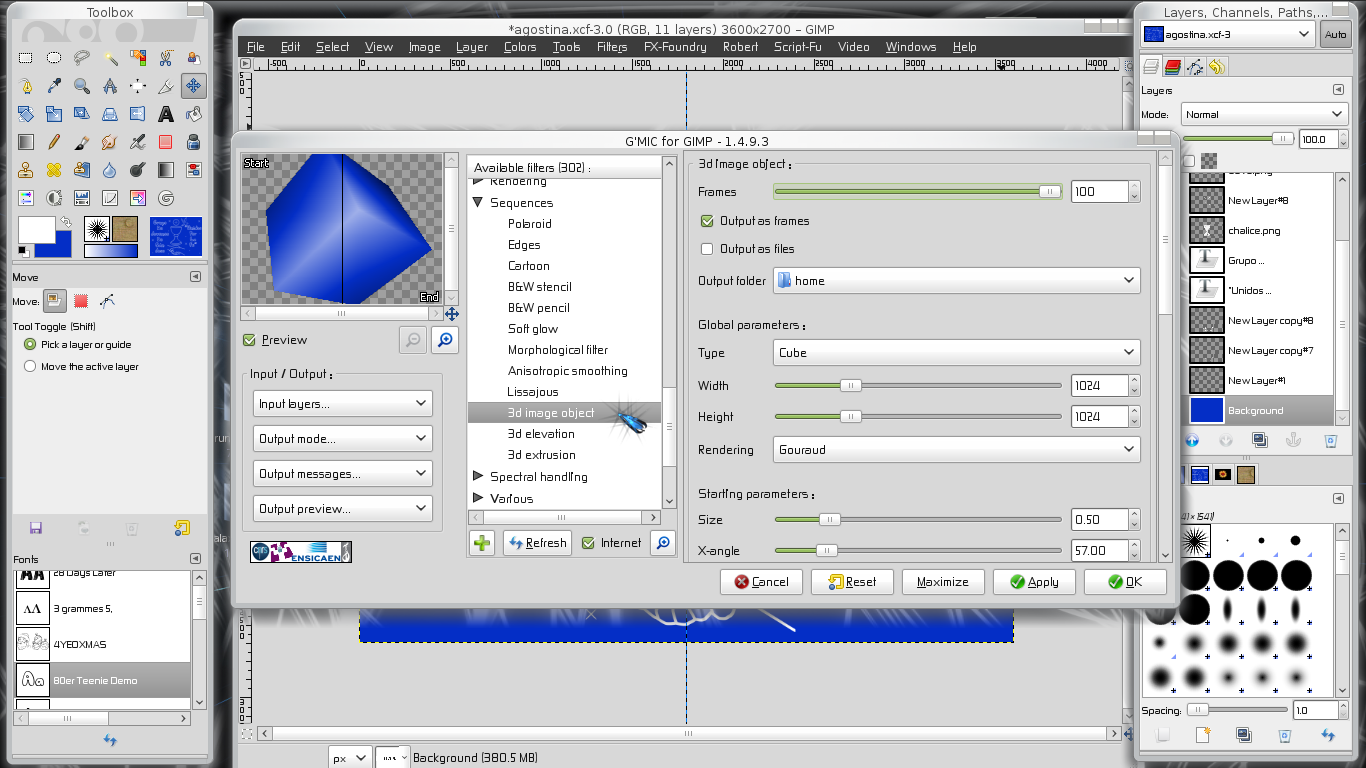Collapse the Sequences filter category
This screenshot has height=768, width=1366.
[x=478, y=202]
